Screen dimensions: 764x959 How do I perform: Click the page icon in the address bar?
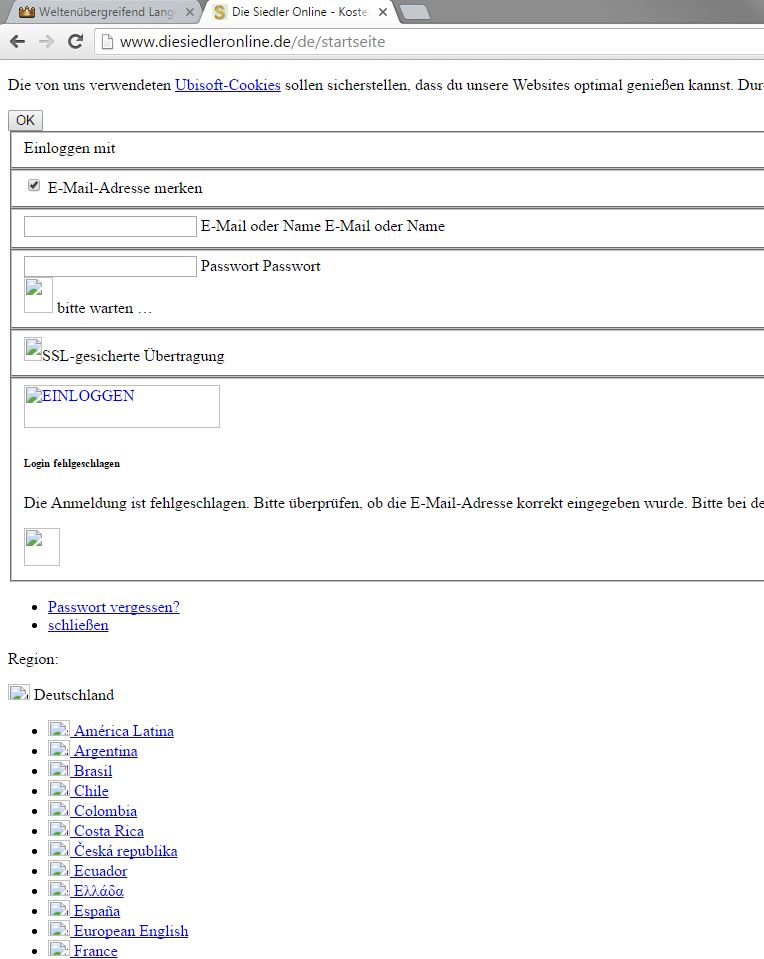click(106, 42)
